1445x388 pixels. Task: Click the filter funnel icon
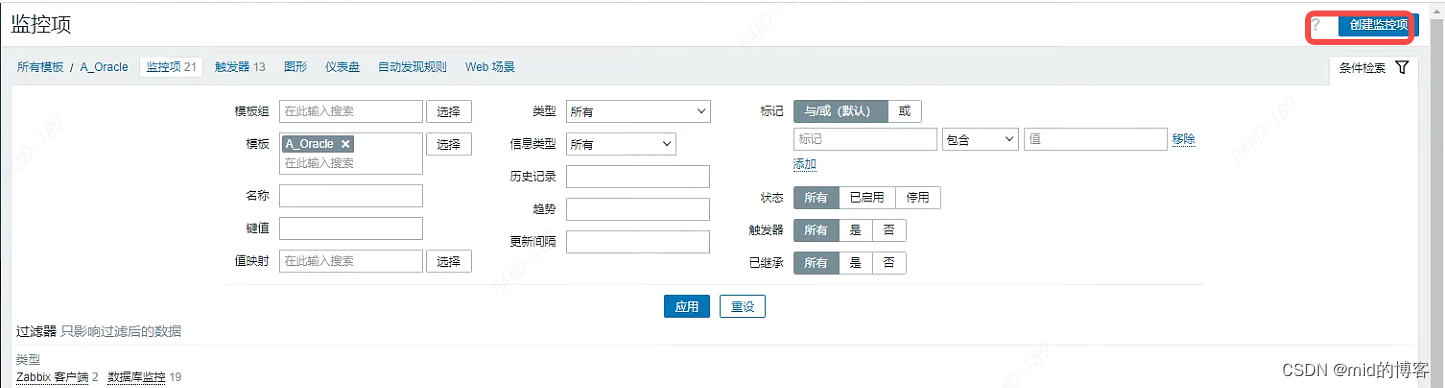(x=1402, y=68)
